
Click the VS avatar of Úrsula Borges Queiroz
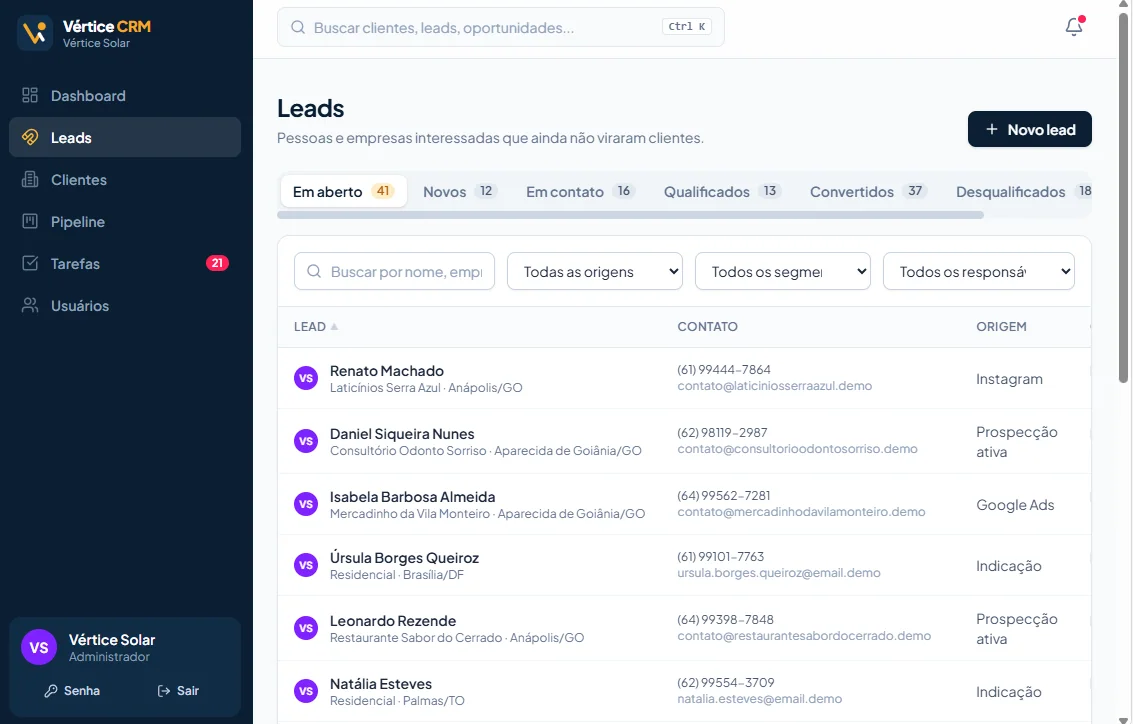click(x=306, y=565)
